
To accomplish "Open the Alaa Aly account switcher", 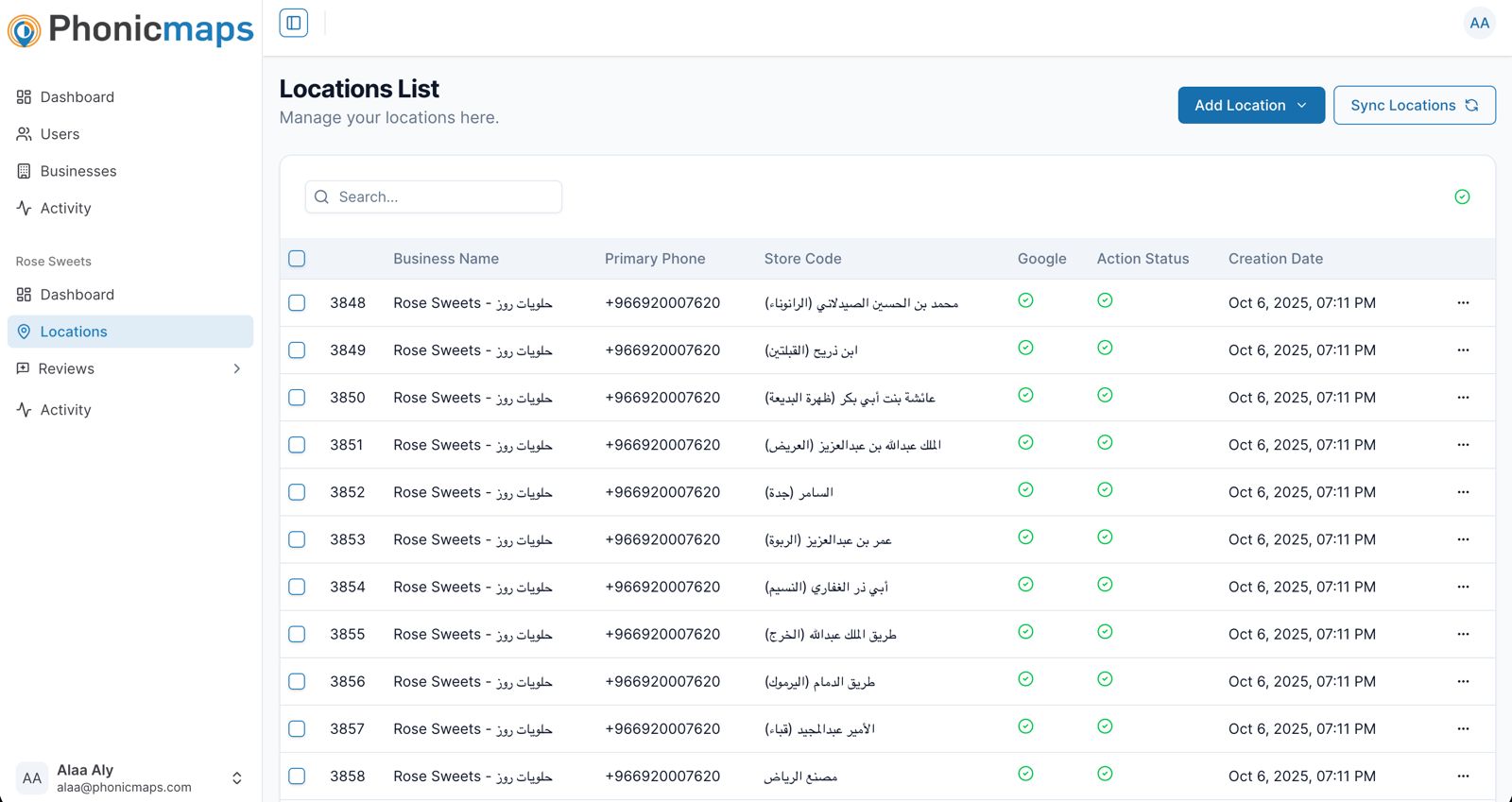I will [x=236, y=777].
